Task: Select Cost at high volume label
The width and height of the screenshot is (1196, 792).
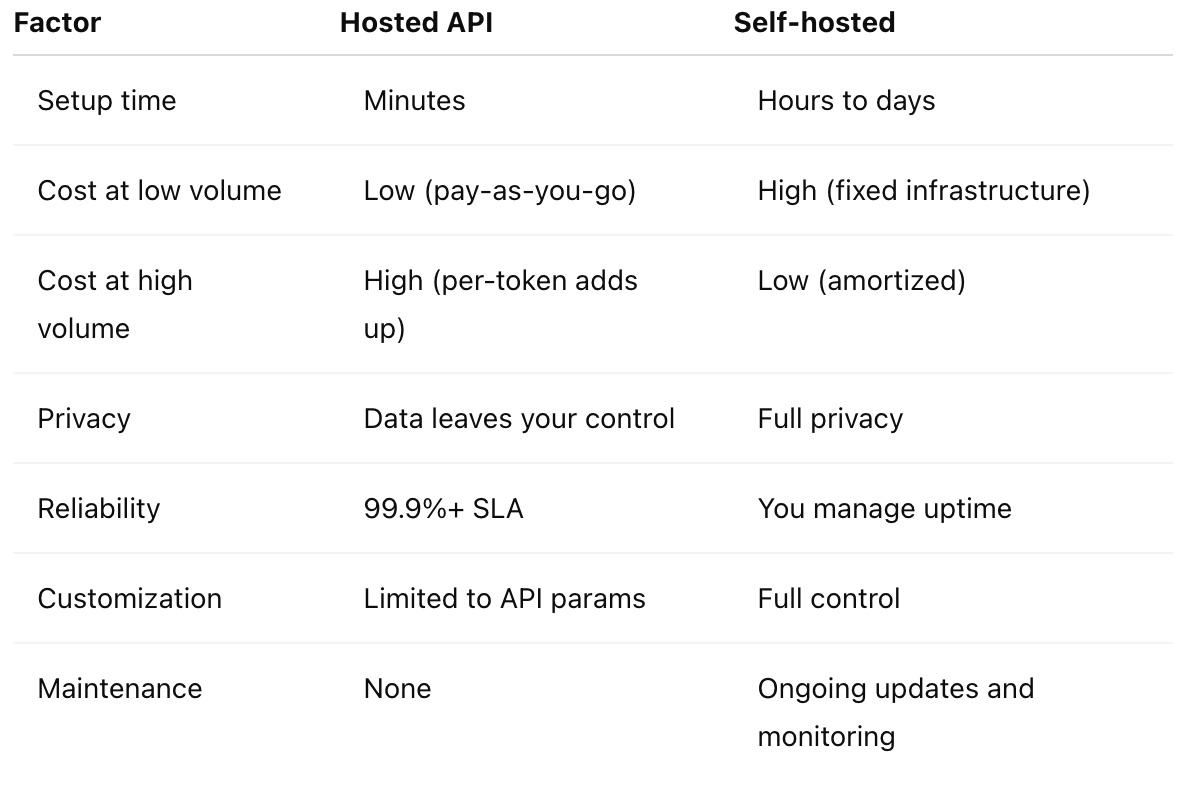Action: (115, 304)
